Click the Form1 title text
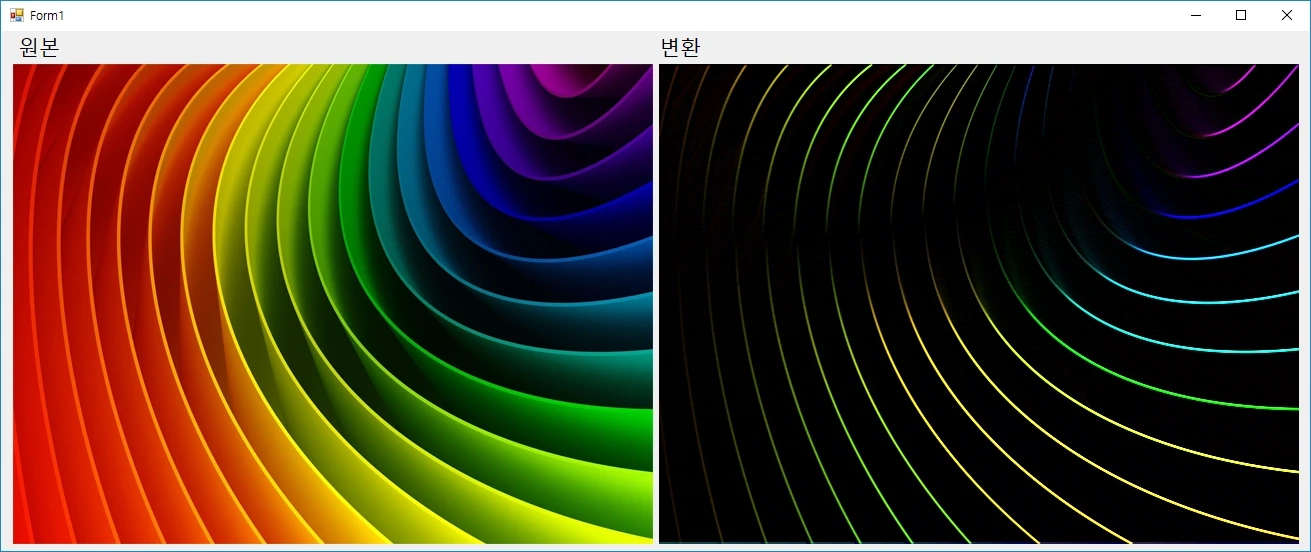This screenshot has height=552, width=1311. click(x=47, y=16)
